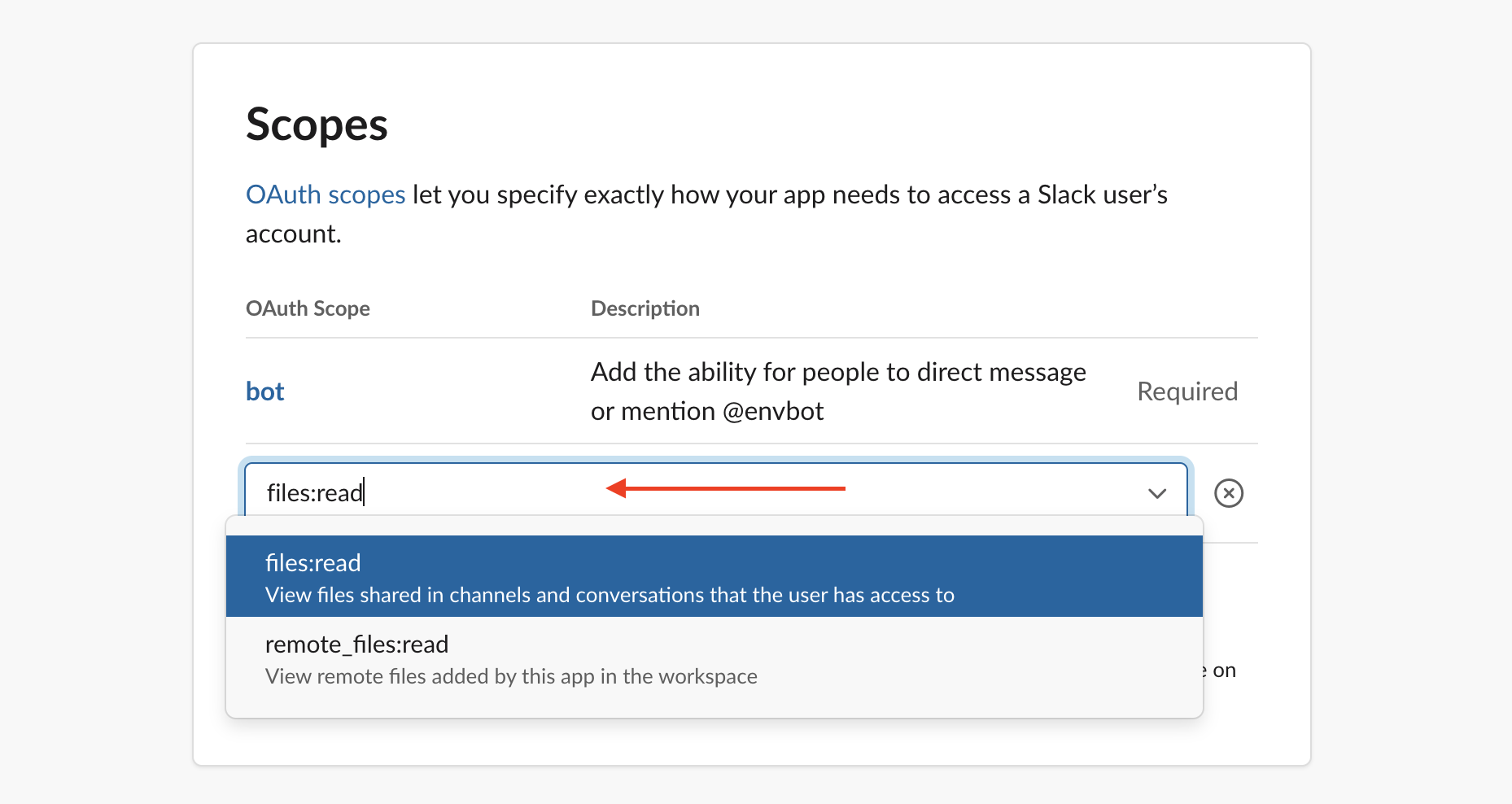Click the partially hidden "on" text

click(x=1223, y=671)
